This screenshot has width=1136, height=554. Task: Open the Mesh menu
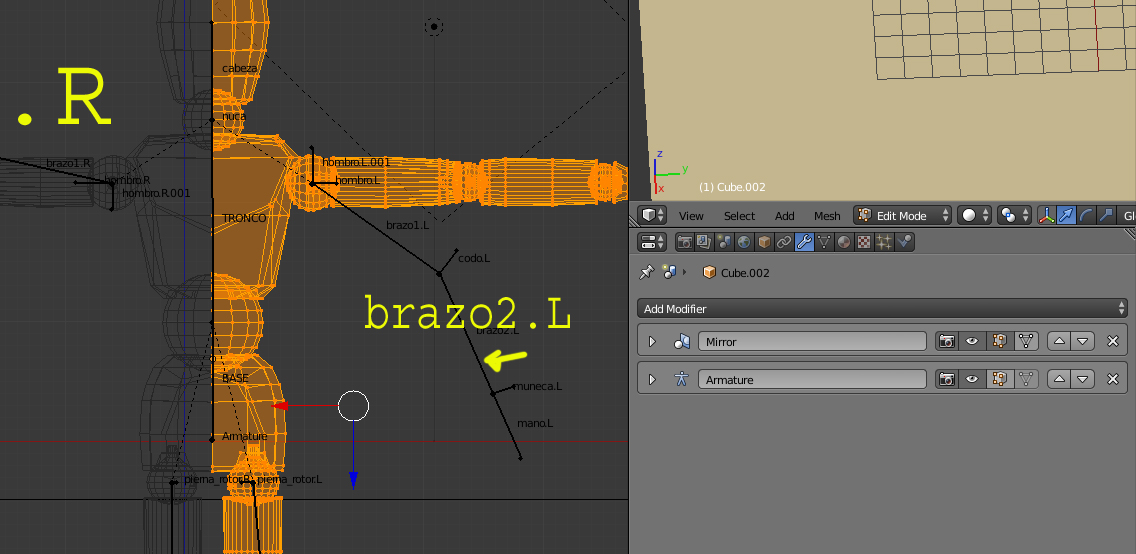tap(827, 216)
